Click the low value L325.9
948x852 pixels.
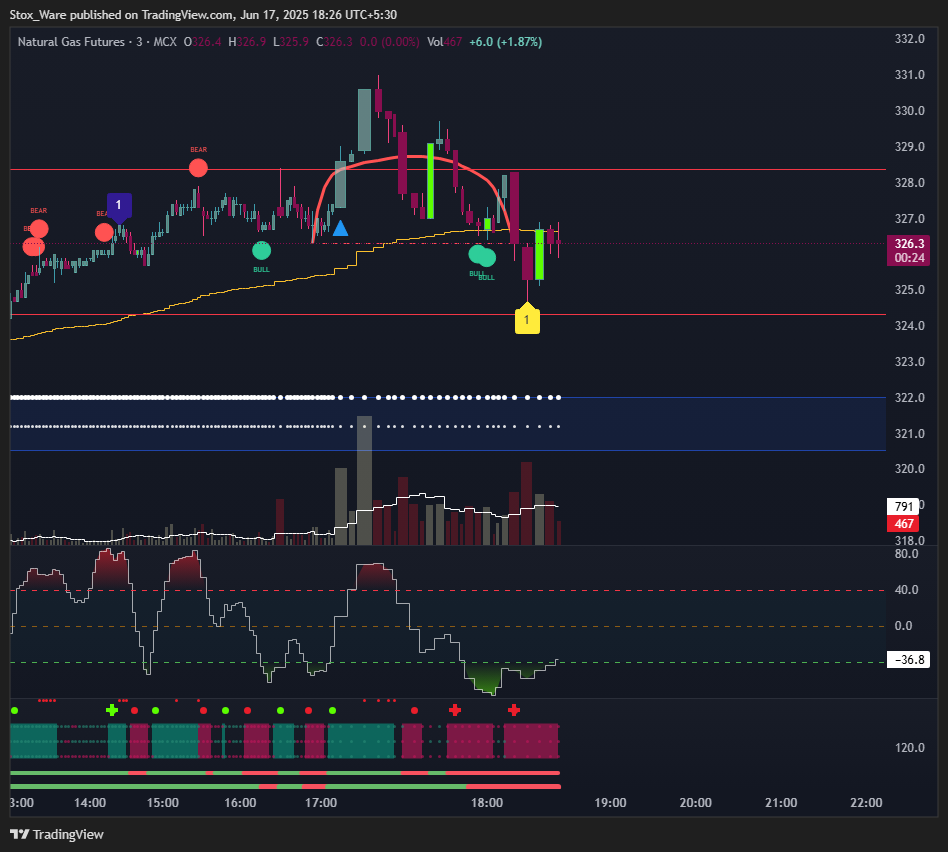click(x=291, y=42)
